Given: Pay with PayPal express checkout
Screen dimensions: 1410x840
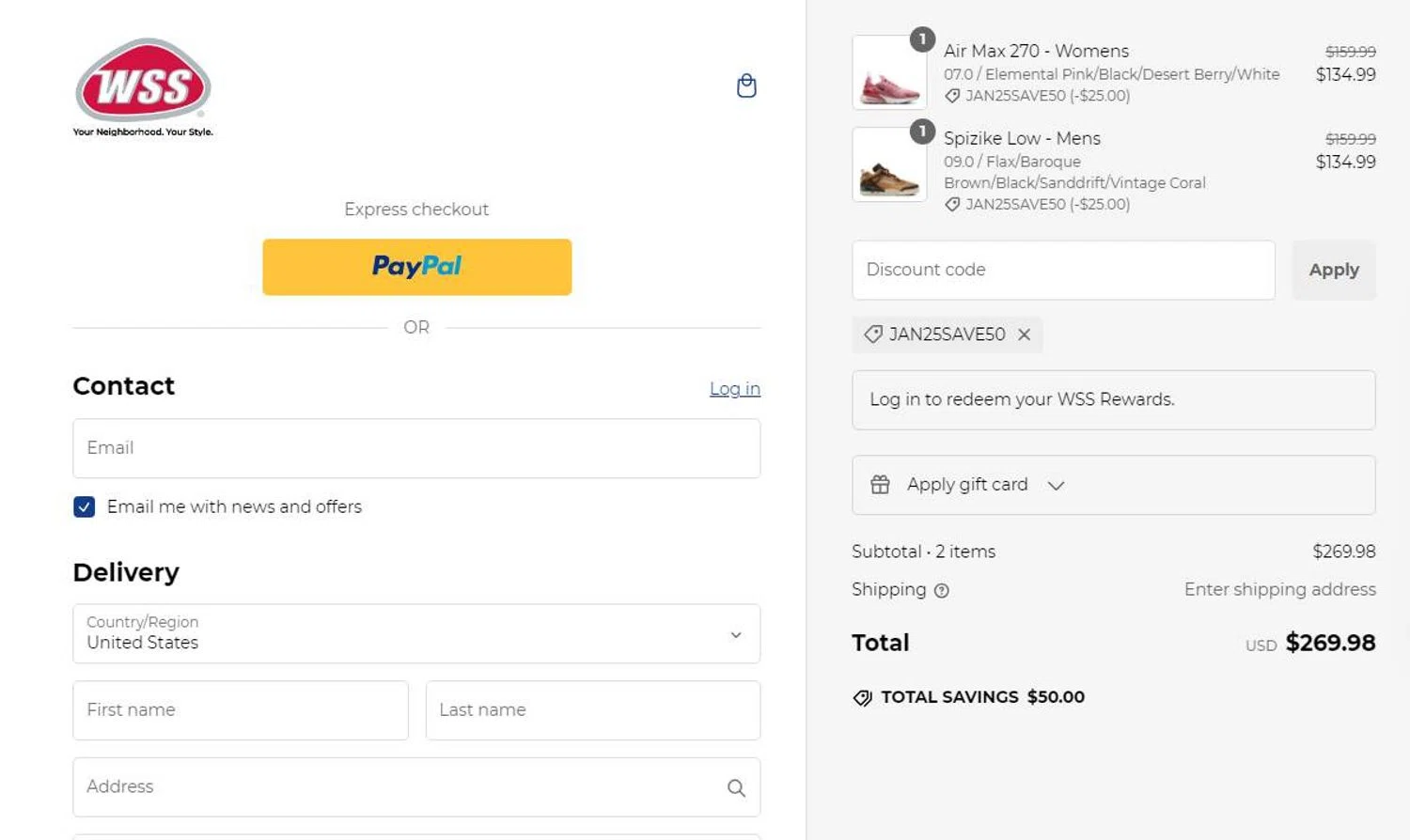Looking at the screenshot, I should tap(416, 267).
